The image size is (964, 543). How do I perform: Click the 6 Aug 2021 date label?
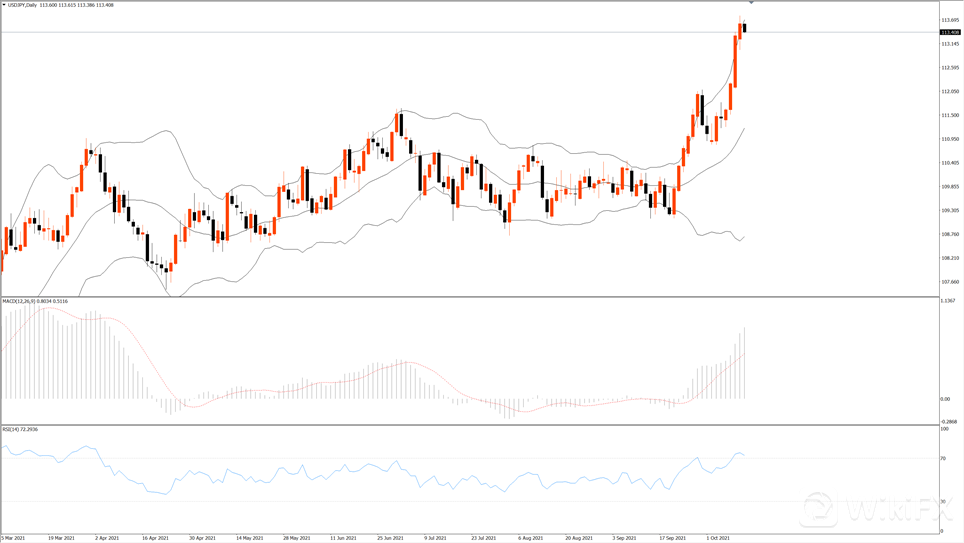coord(531,538)
